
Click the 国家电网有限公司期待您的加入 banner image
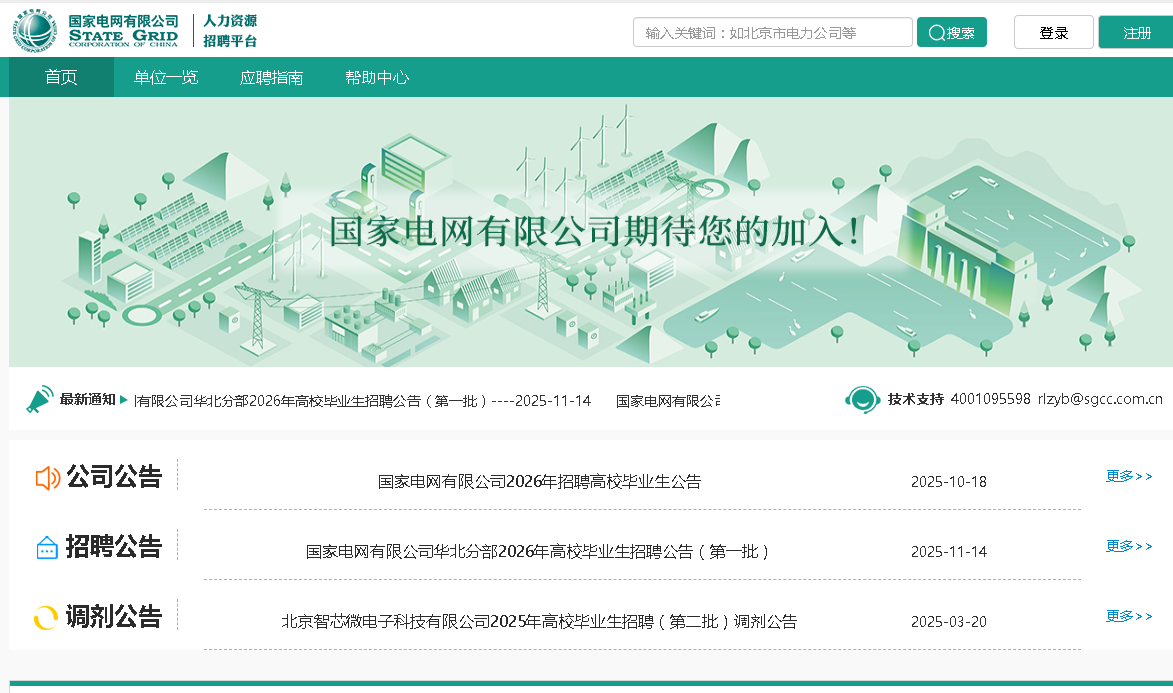tap(591, 231)
